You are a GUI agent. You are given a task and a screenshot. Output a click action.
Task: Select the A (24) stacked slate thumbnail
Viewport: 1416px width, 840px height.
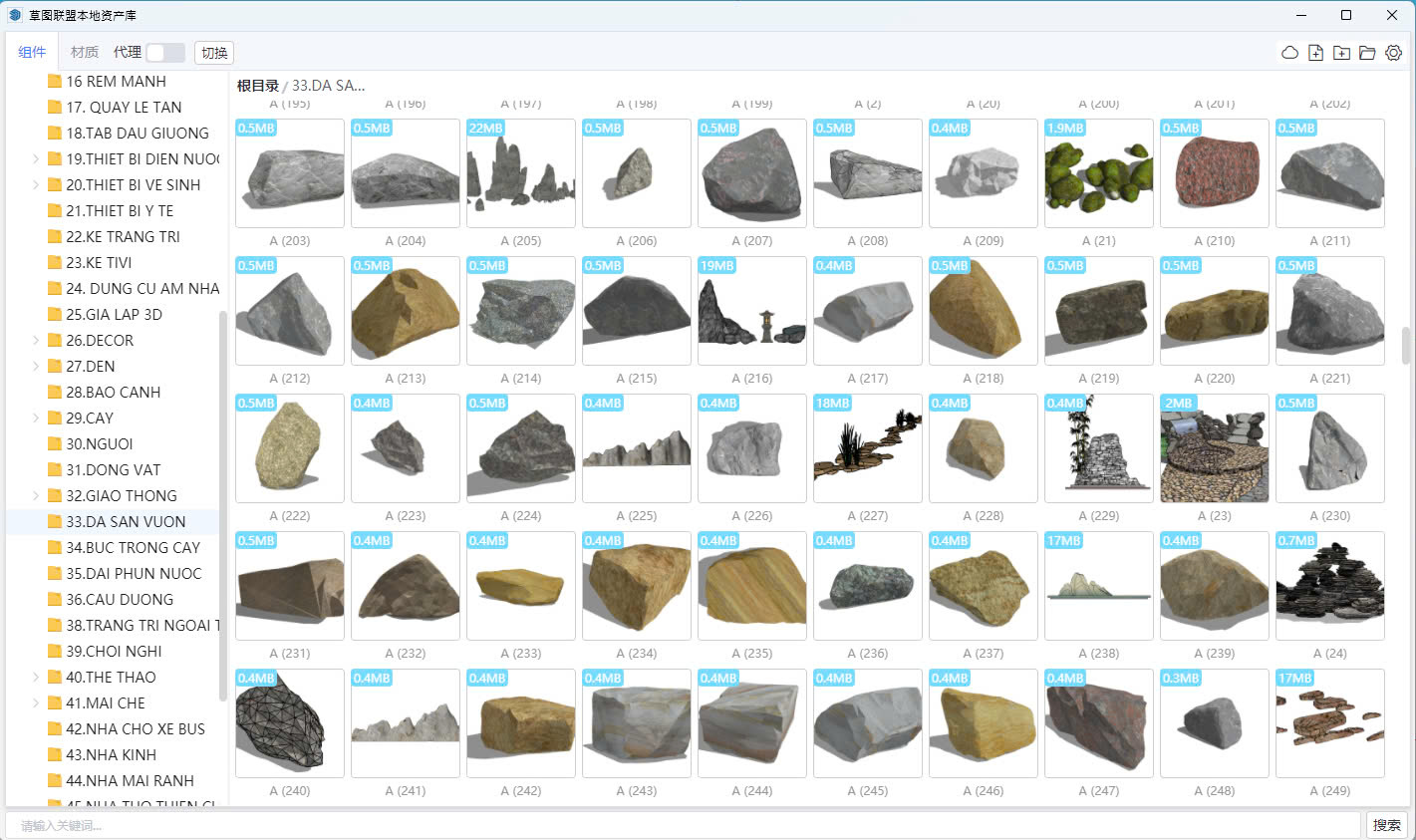(x=1330, y=586)
